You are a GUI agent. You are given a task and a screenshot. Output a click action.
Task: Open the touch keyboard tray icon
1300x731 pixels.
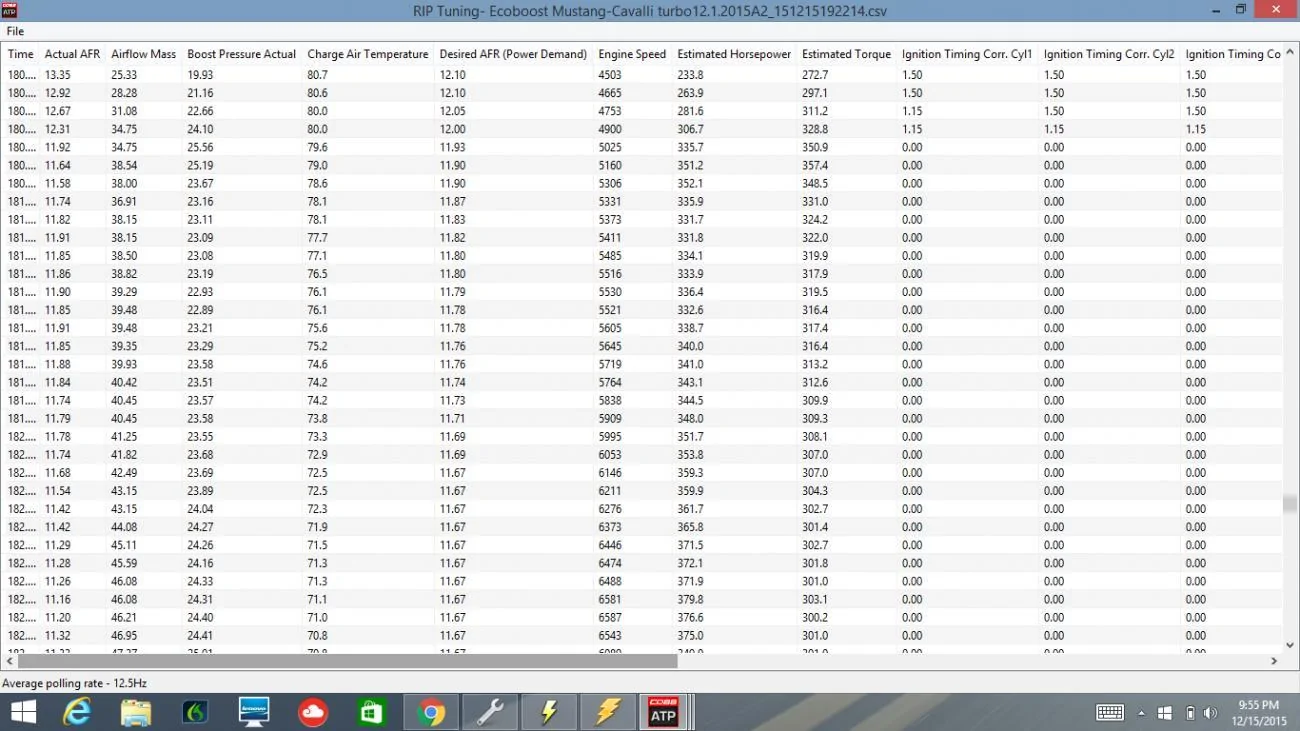tap(1110, 713)
